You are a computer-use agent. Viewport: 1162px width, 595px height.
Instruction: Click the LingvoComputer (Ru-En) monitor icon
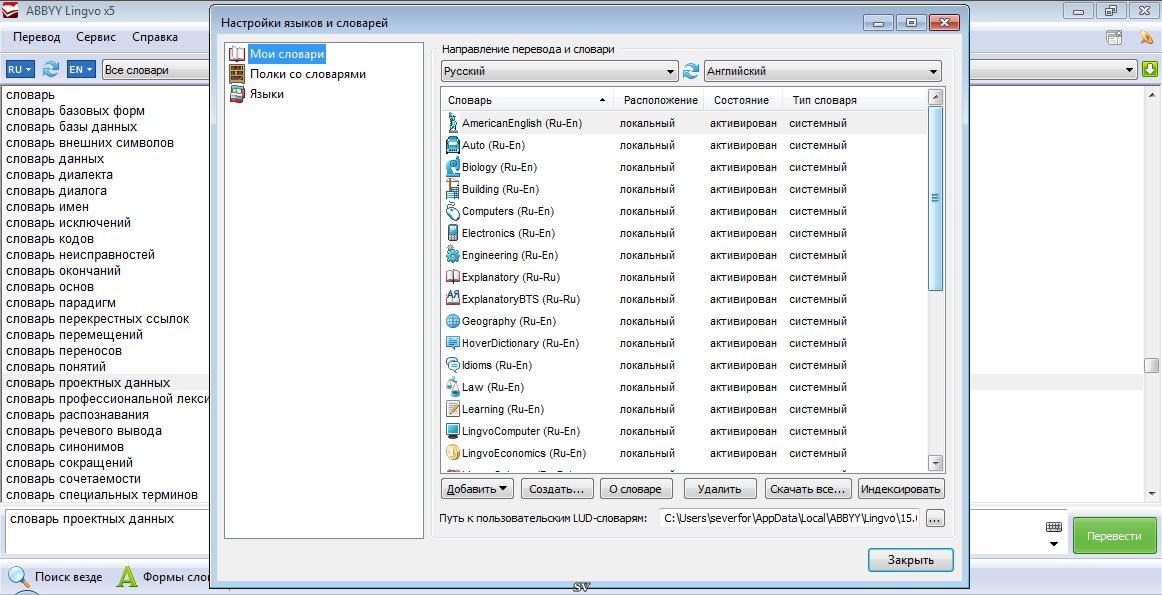[x=453, y=431]
